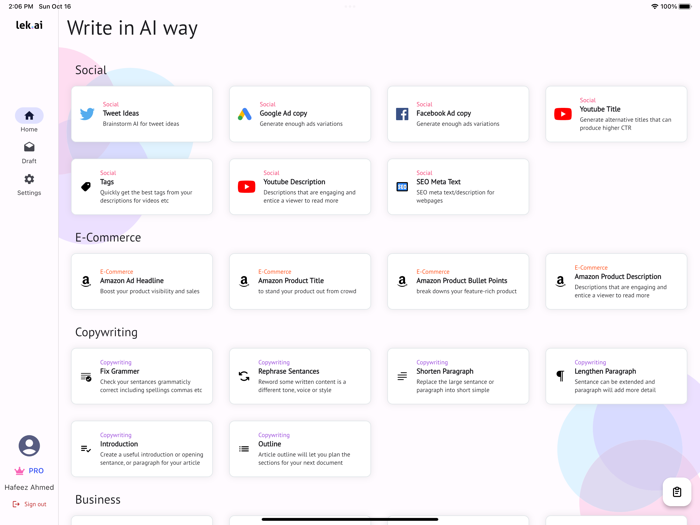Click the Social section heading
This screenshot has height=525, width=700.
pos(91,70)
